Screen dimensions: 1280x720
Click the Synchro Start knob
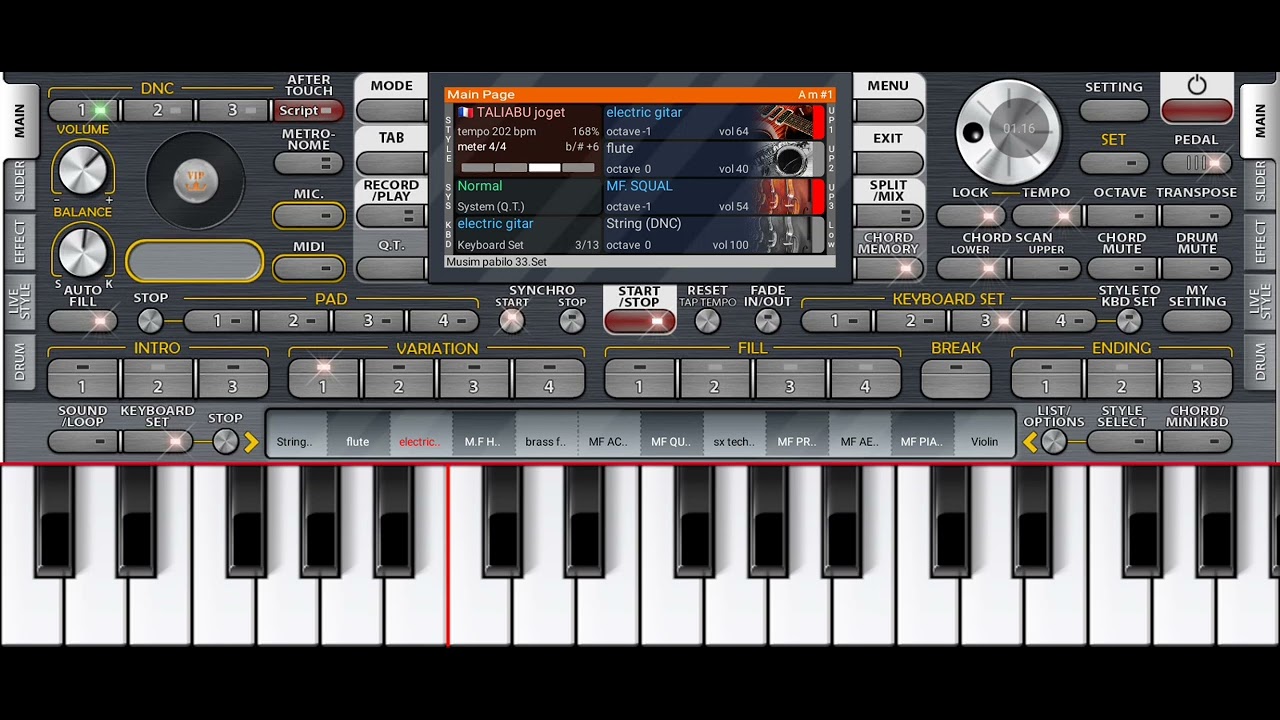coord(512,321)
